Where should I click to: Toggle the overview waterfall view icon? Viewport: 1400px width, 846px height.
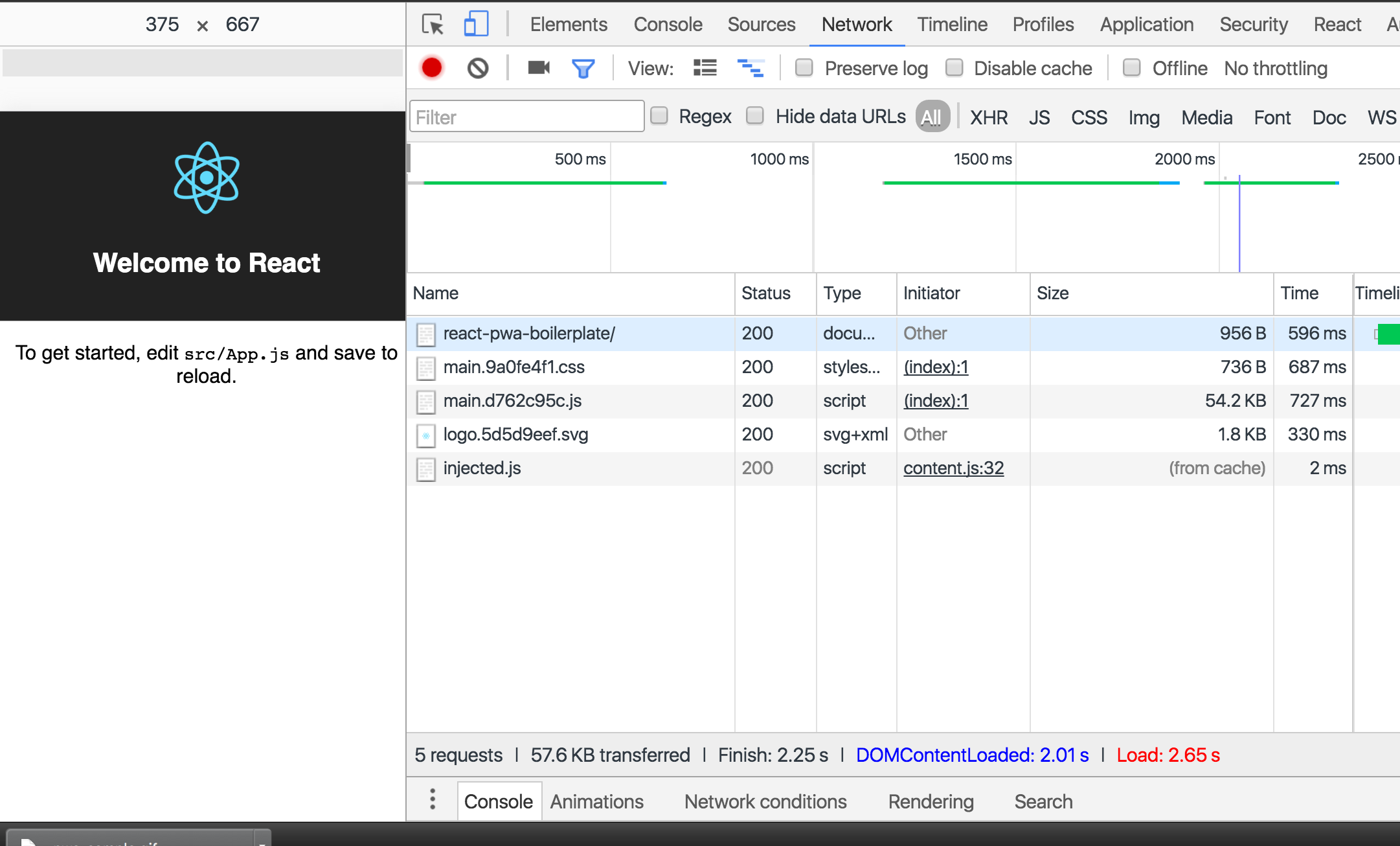point(751,67)
